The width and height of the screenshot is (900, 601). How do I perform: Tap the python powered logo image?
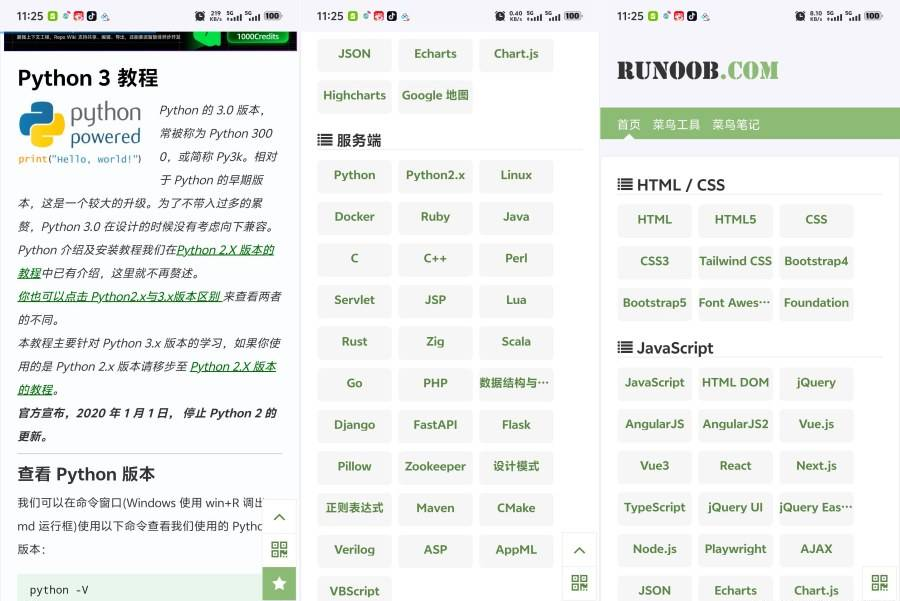pyautogui.click(x=80, y=133)
